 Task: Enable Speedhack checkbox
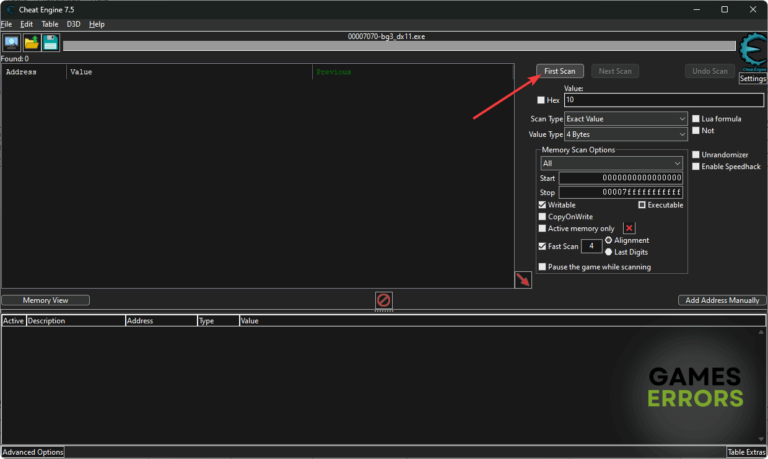pyautogui.click(x=696, y=166)
